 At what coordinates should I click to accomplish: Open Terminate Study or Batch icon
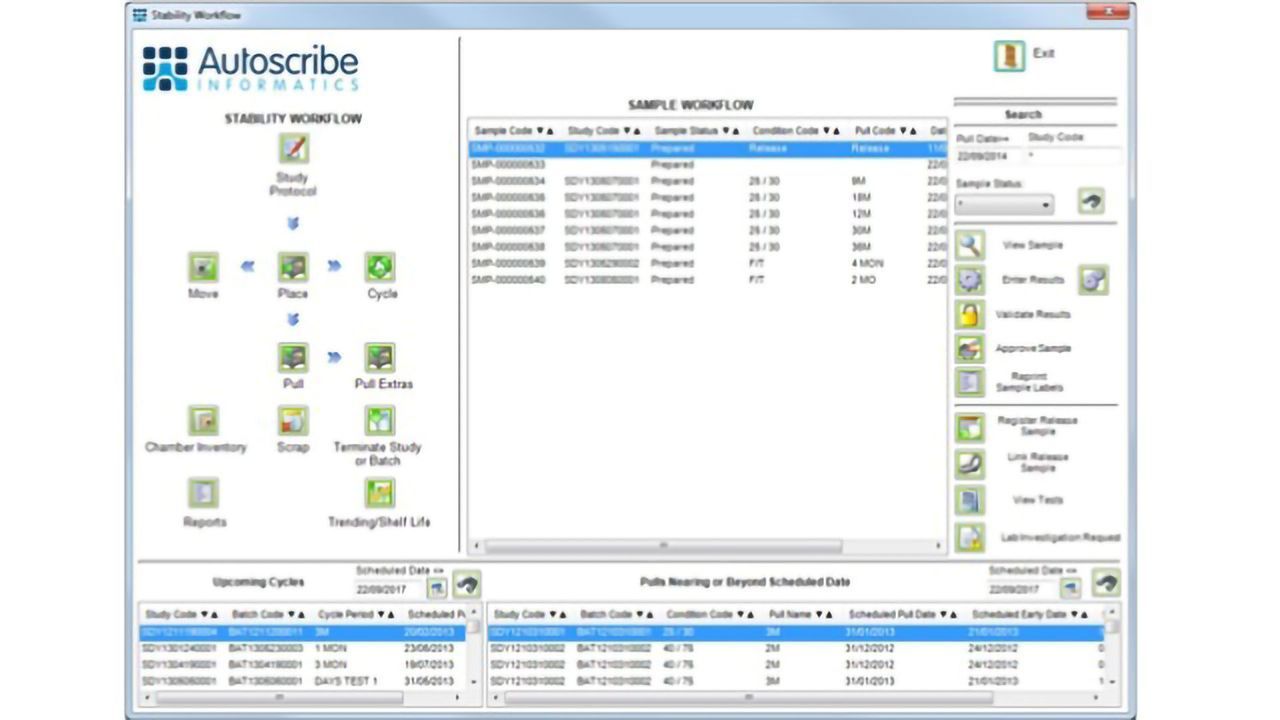point(380,420)
